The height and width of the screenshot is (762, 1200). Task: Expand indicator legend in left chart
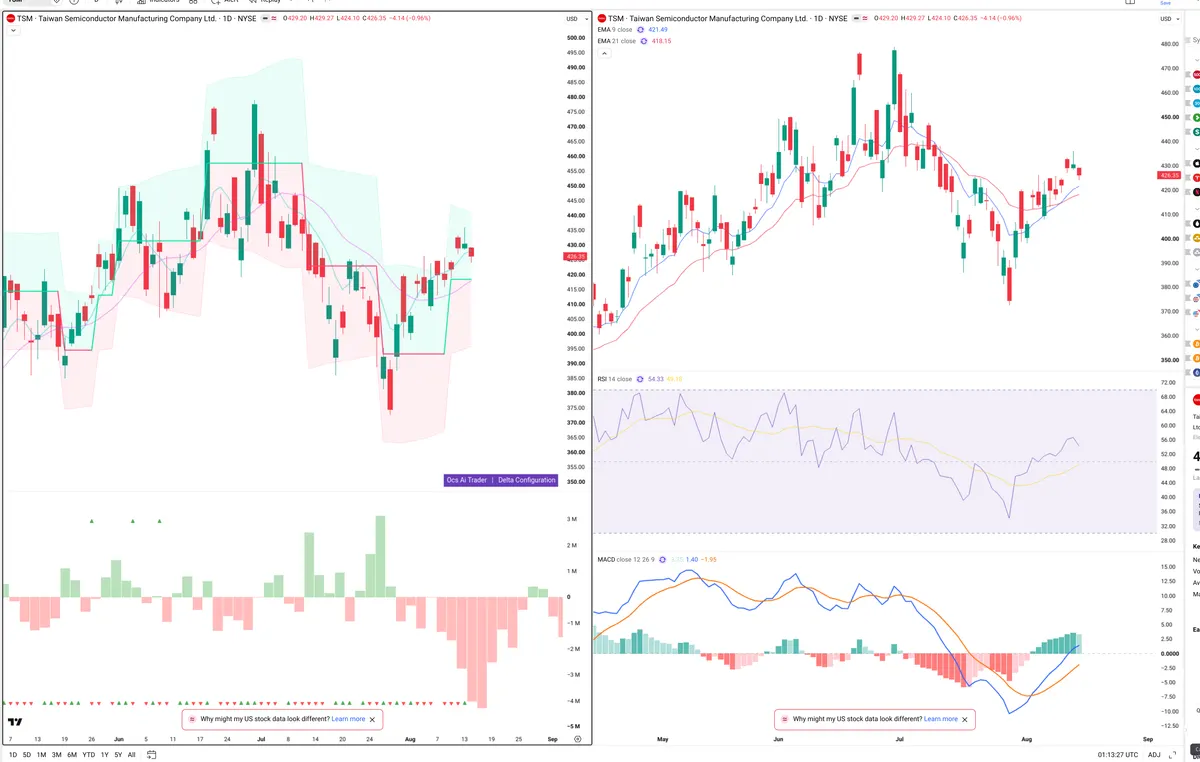click(x=13, y=31)
